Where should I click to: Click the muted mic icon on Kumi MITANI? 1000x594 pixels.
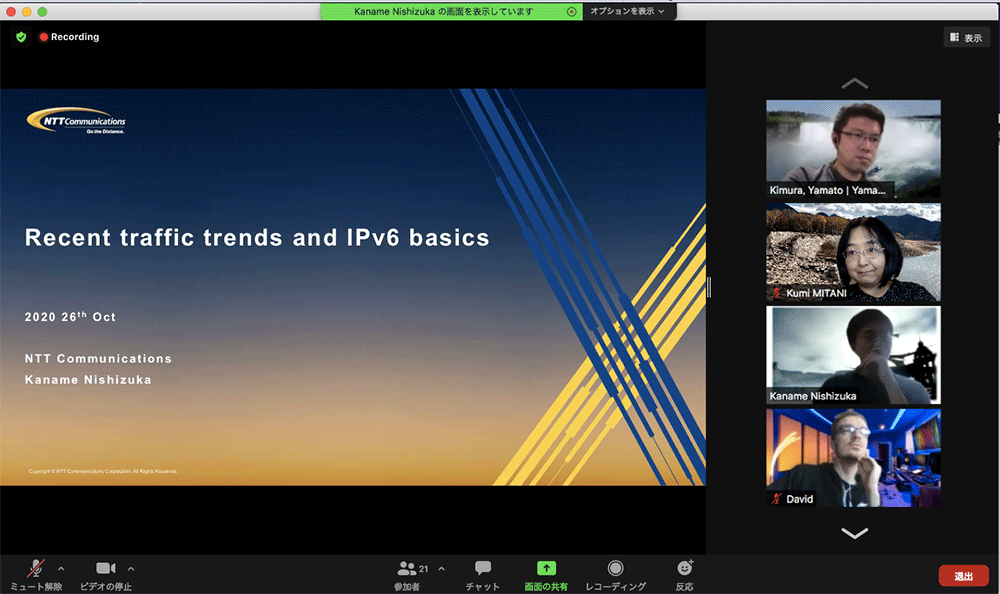pos(776,293)
